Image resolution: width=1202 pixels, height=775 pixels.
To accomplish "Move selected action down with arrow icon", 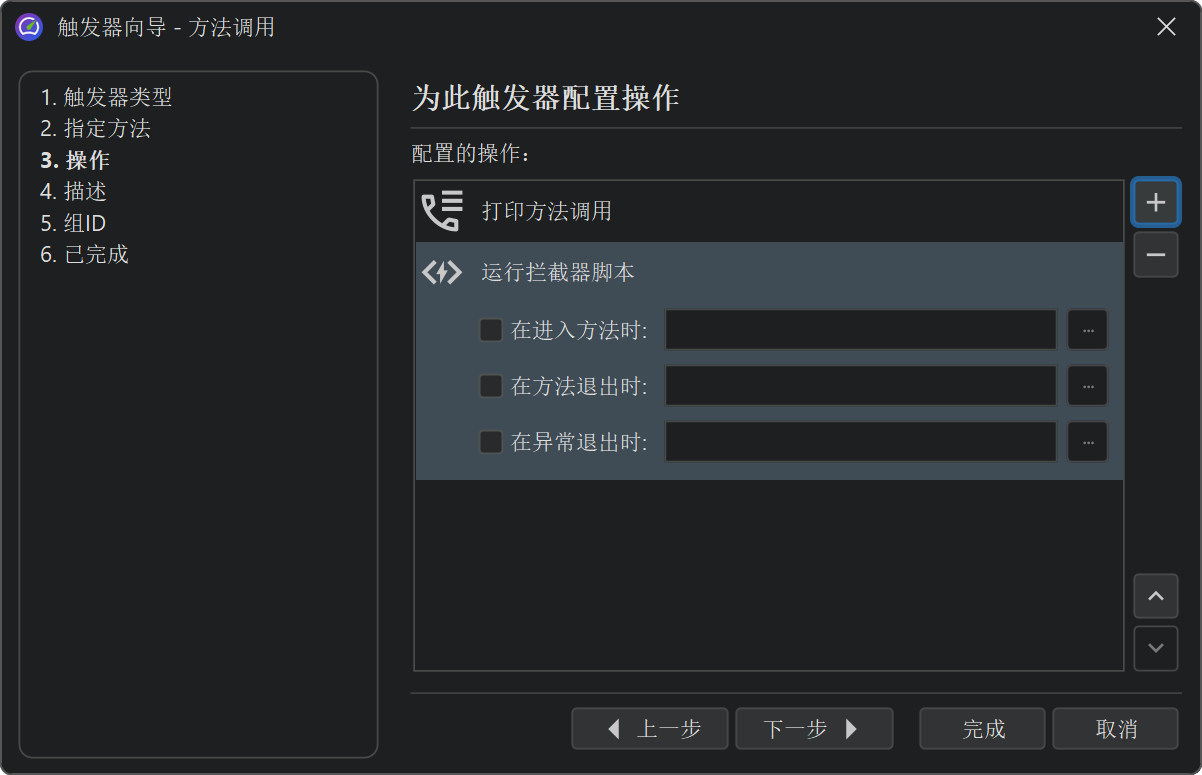I will (x=1155, y=648).
